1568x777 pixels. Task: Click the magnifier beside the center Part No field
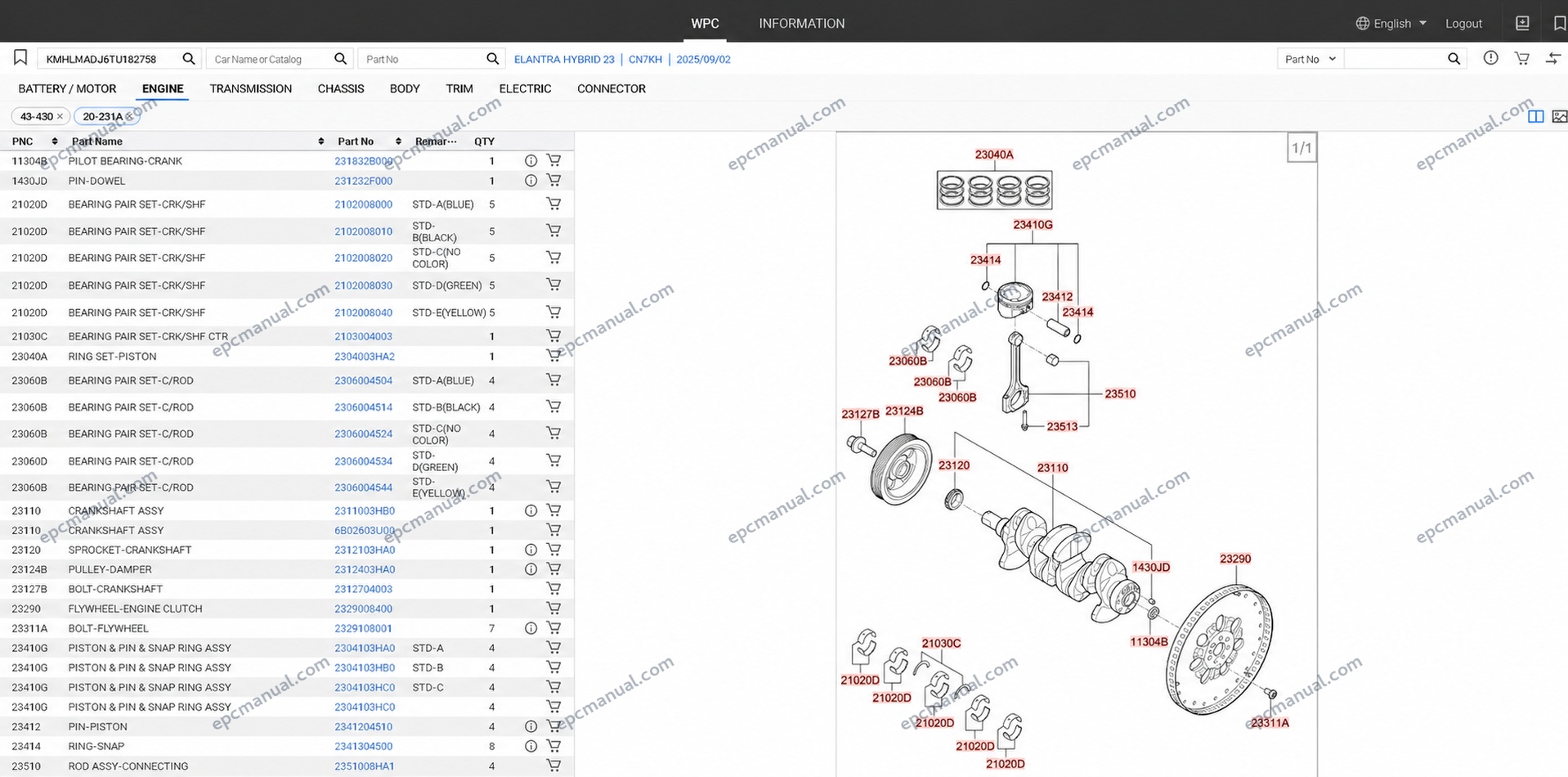[492, 59]
